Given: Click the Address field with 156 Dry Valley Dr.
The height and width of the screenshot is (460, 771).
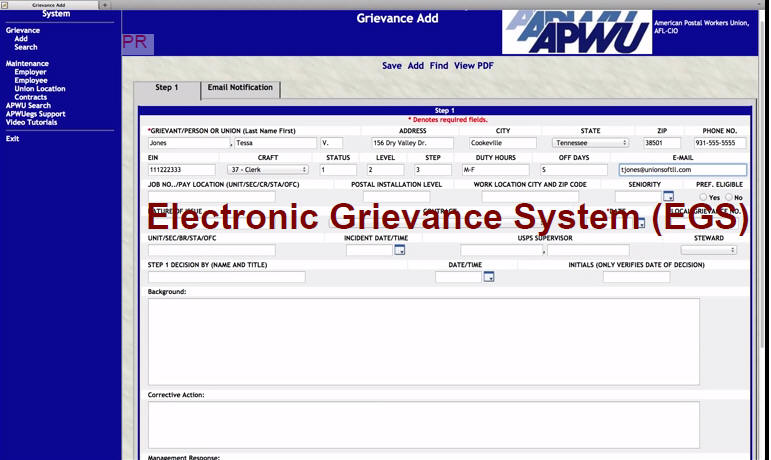Looking at the screenshot, I should [412, 143].
